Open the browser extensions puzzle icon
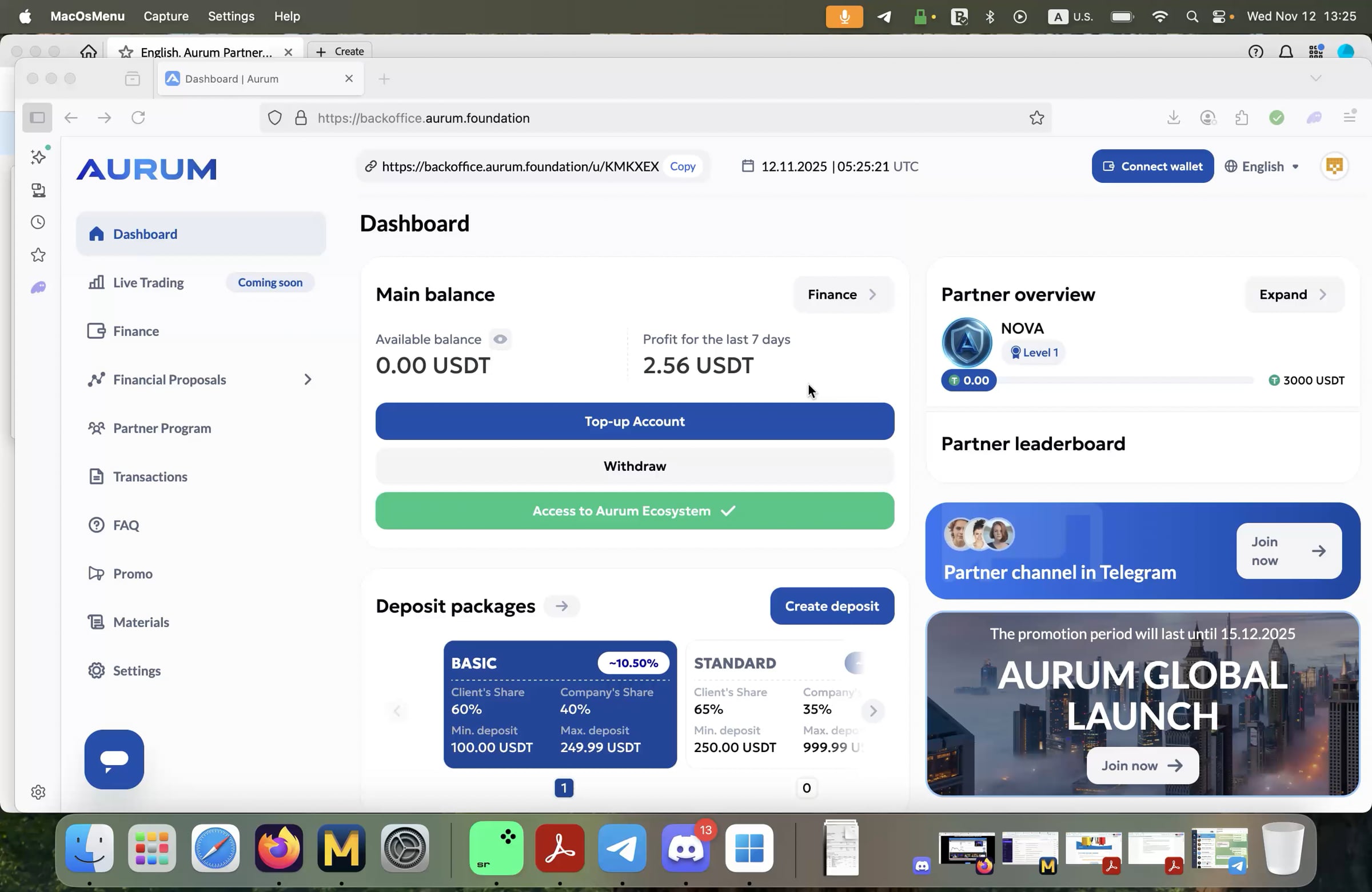 1242,118
